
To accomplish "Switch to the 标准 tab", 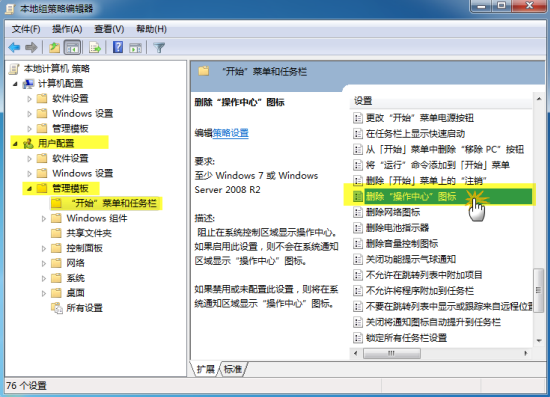I will (x=233, y=369).
